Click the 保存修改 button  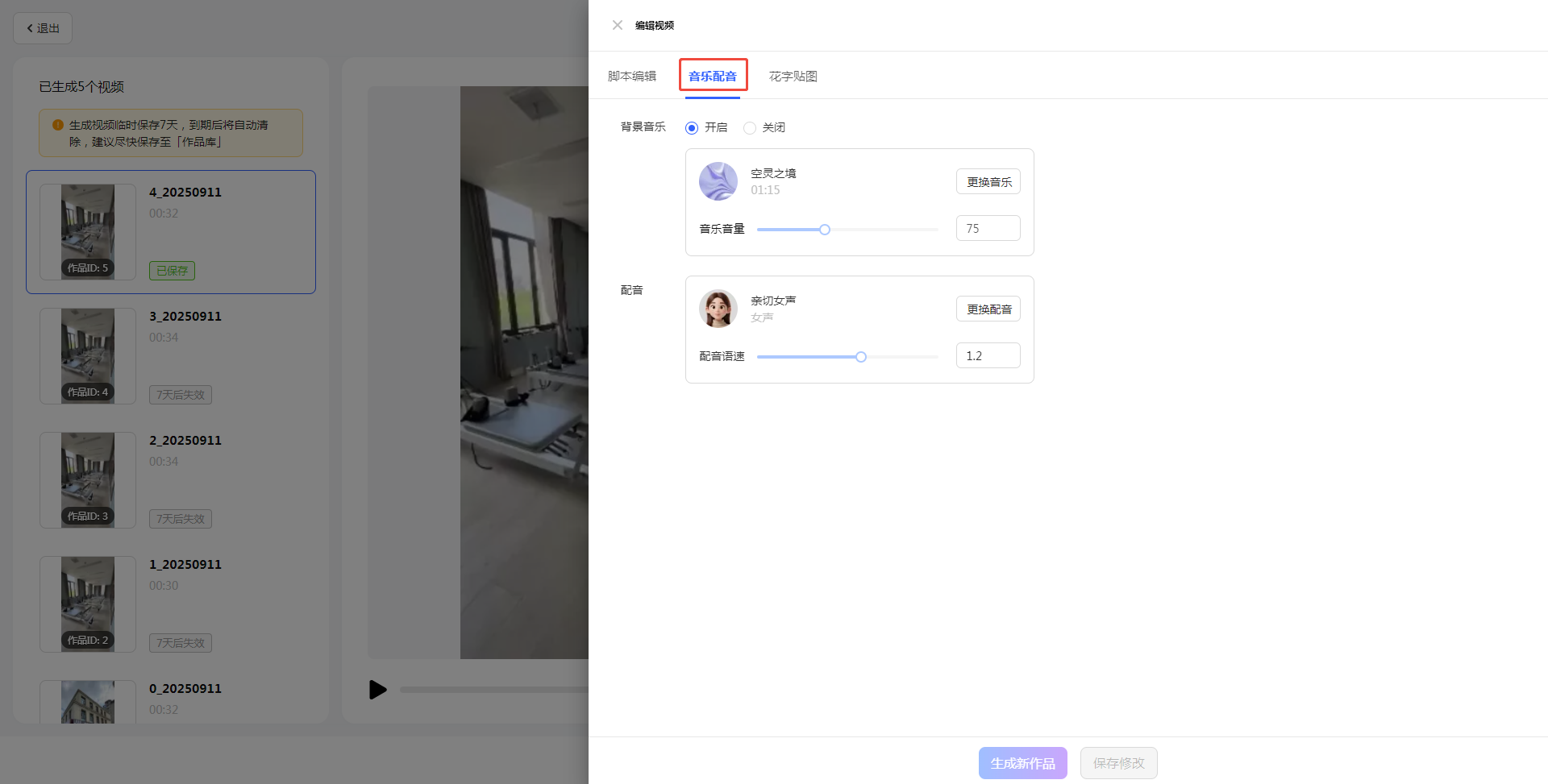point(1119,763)
